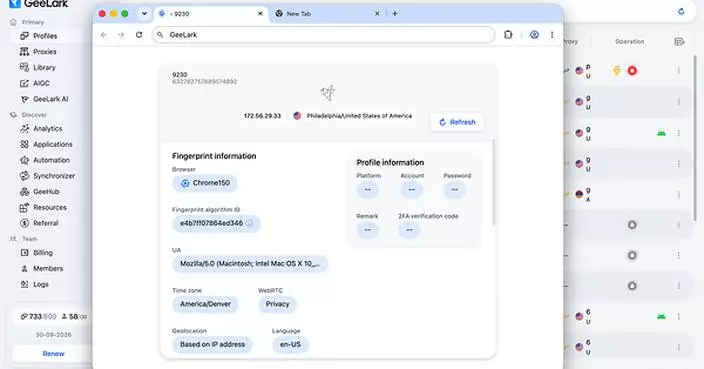Viewport: 704px width, 369px height.
Task: Open GeeLark AI in sidebar
Action: [x=50, y=99]
